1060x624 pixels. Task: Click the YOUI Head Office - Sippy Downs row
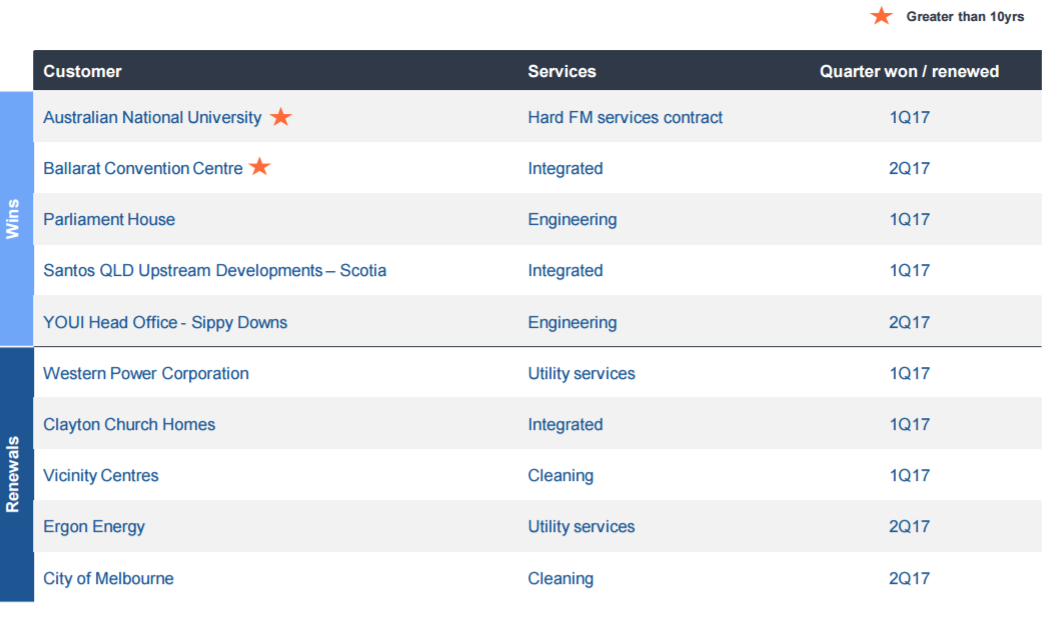(x=537, y=322)
